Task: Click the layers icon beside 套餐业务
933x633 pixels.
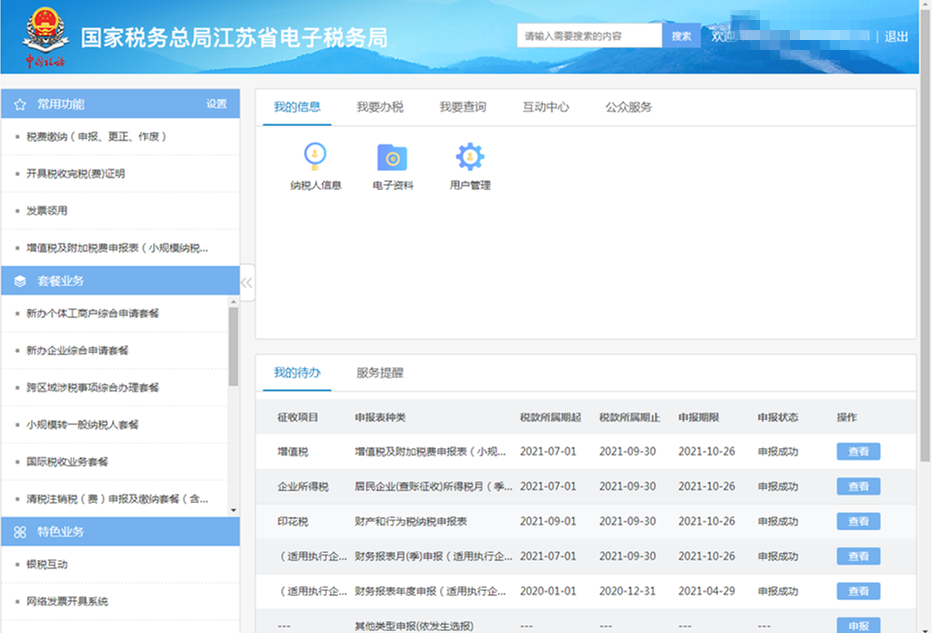Action: 20,281
